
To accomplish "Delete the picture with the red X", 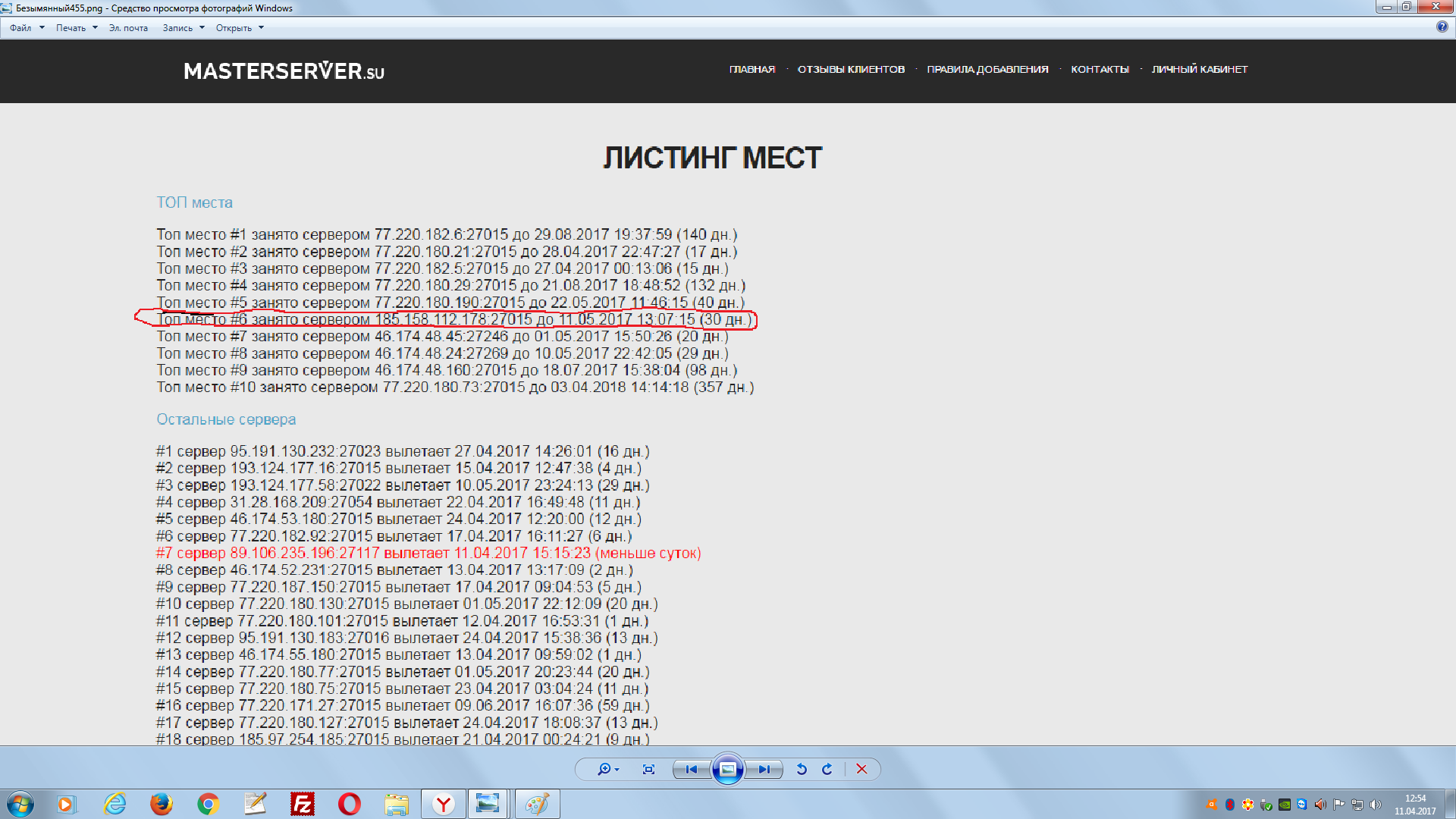I will [x=861, y=769].
